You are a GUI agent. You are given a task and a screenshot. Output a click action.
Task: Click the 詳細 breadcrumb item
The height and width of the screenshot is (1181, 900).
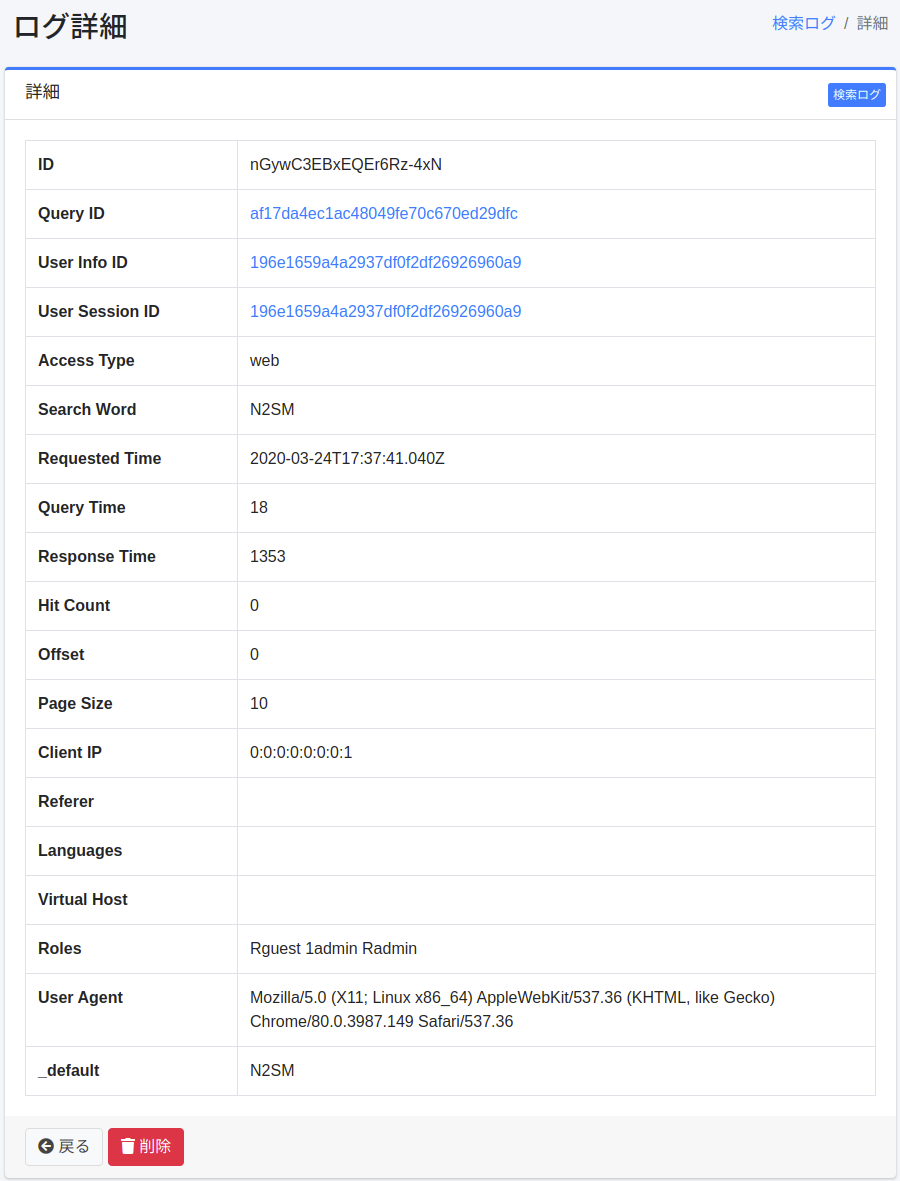[872, 23]
